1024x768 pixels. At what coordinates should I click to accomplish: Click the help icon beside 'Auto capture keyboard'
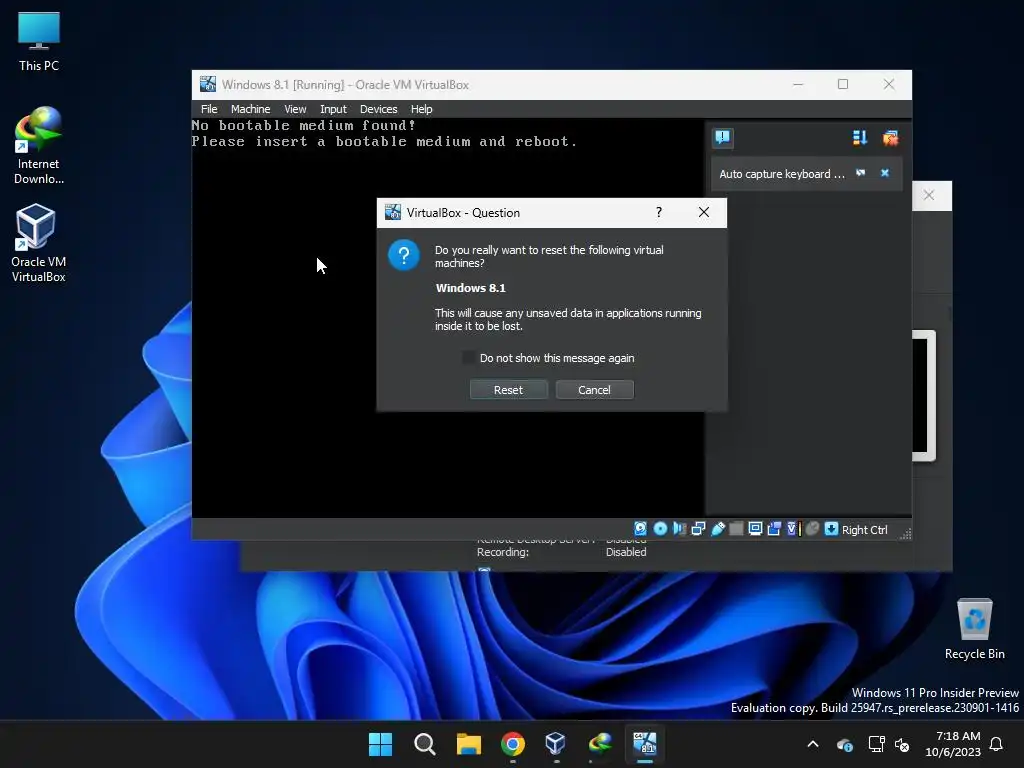(x=861, y=173)
